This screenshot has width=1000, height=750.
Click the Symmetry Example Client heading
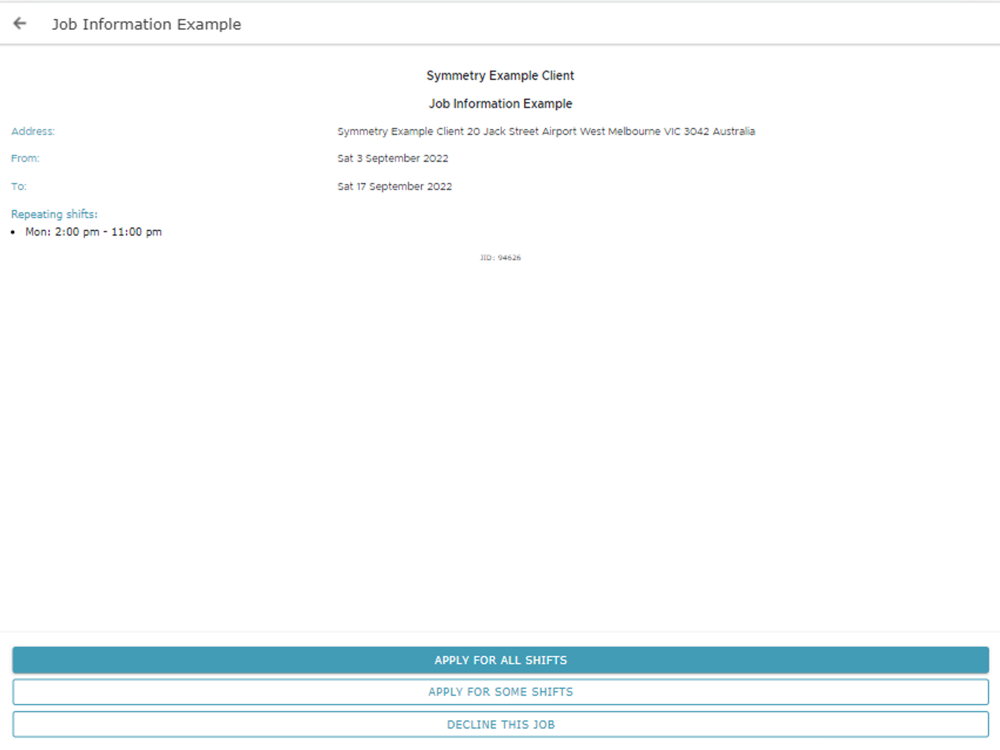(501, 75)
